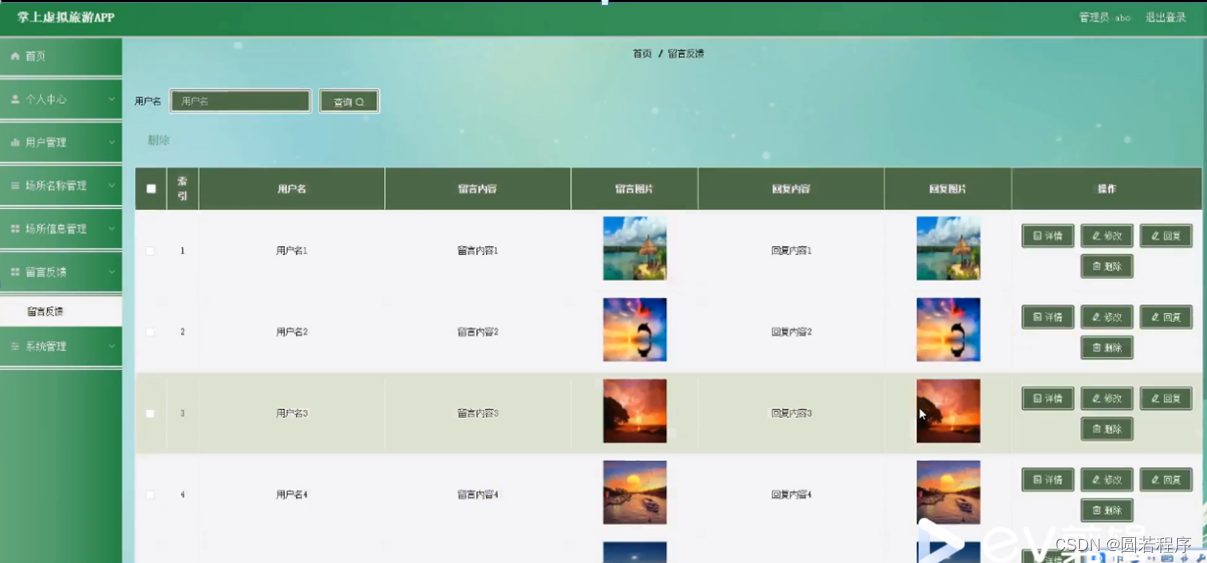Screen dimensions: 1207x563
Task: Open 首页 in the sidebar menu
Action: (x=61, y=56)
